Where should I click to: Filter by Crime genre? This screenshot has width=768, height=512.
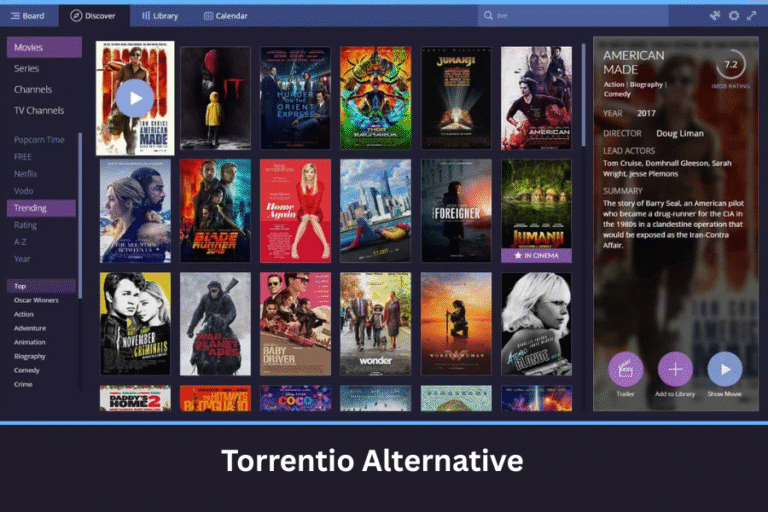(x=23, y=384)
